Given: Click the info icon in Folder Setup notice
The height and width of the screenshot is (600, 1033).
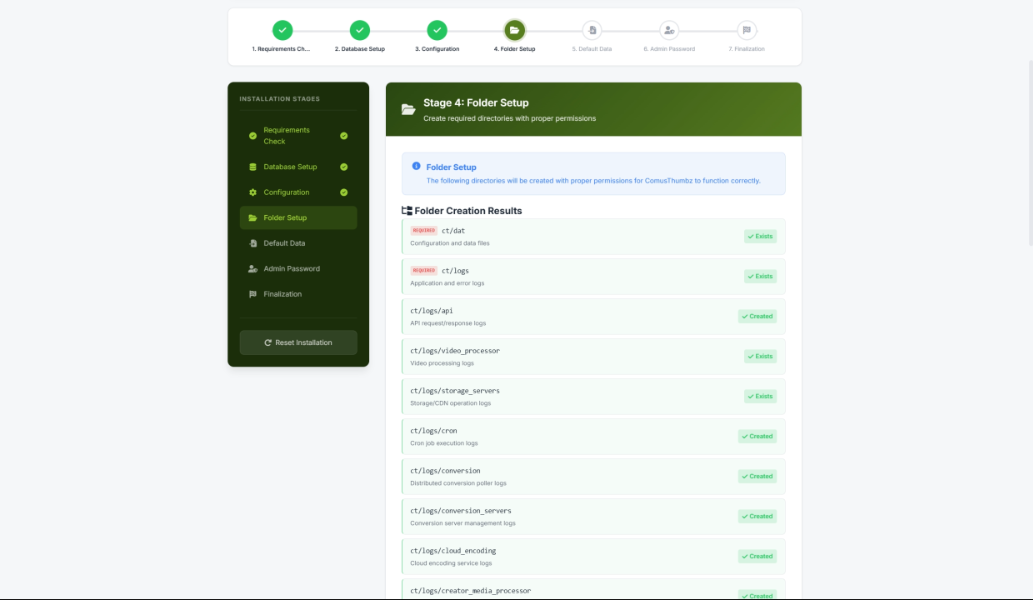Looking at the screenshot, I should click(x=416, y=167).
